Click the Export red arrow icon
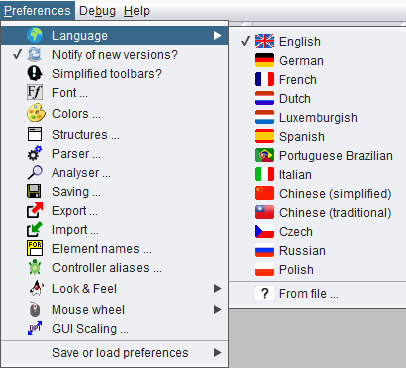The image size is (406, 368). (x=35, y=210)
